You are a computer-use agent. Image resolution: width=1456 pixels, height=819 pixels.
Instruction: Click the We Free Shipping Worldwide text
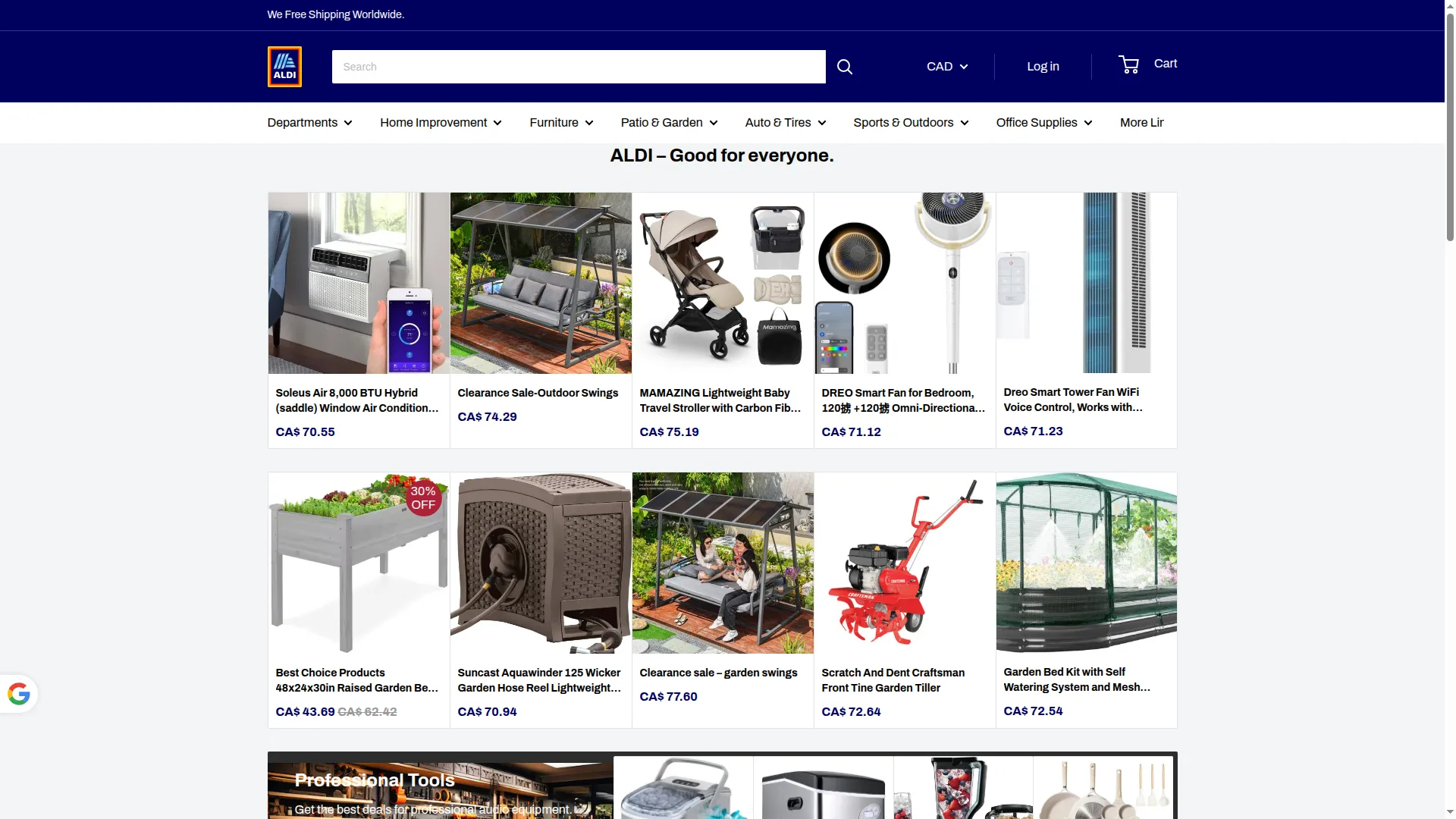tap(335, 14)
